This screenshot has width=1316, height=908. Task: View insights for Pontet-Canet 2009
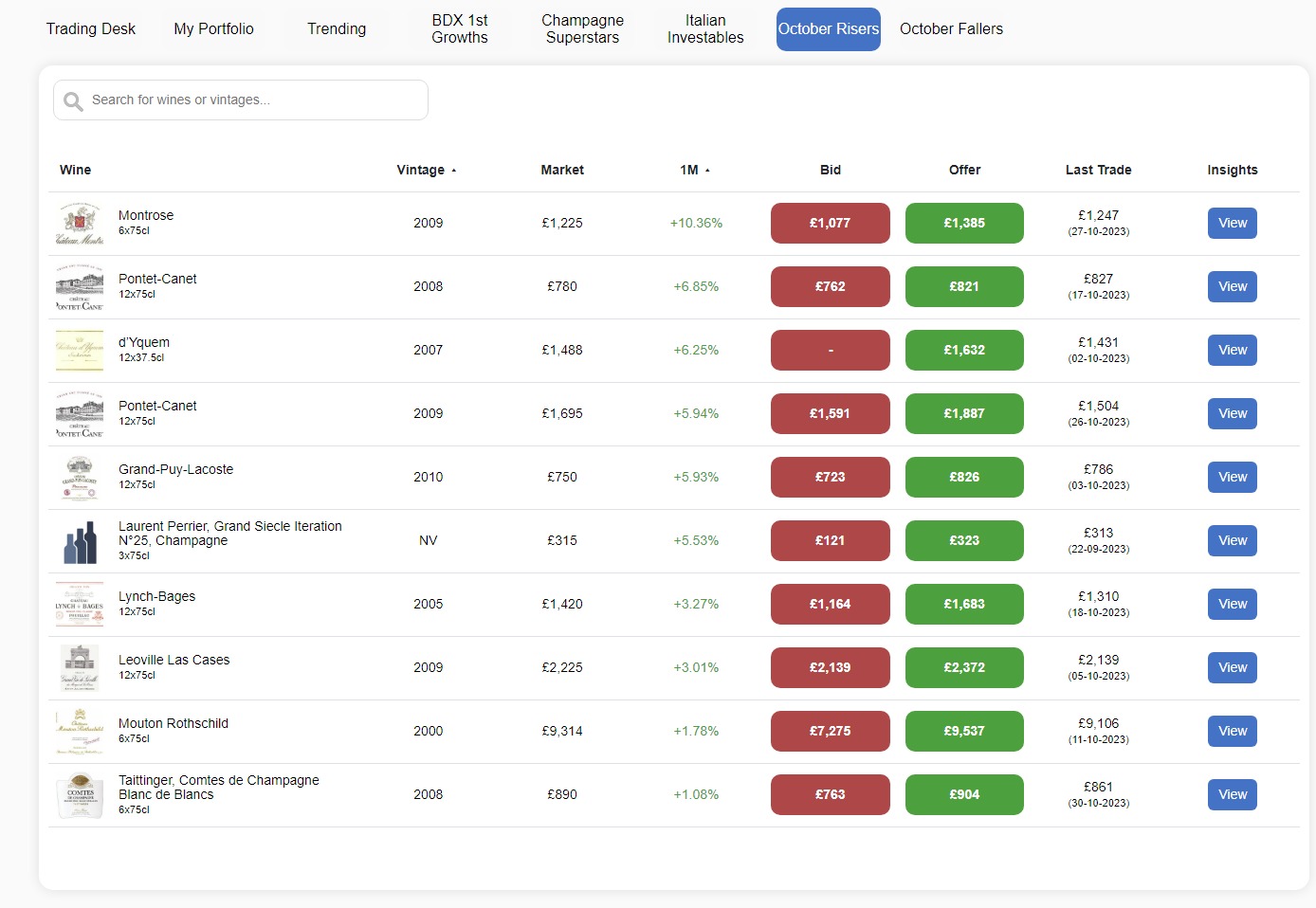[x=1233, y=413]
